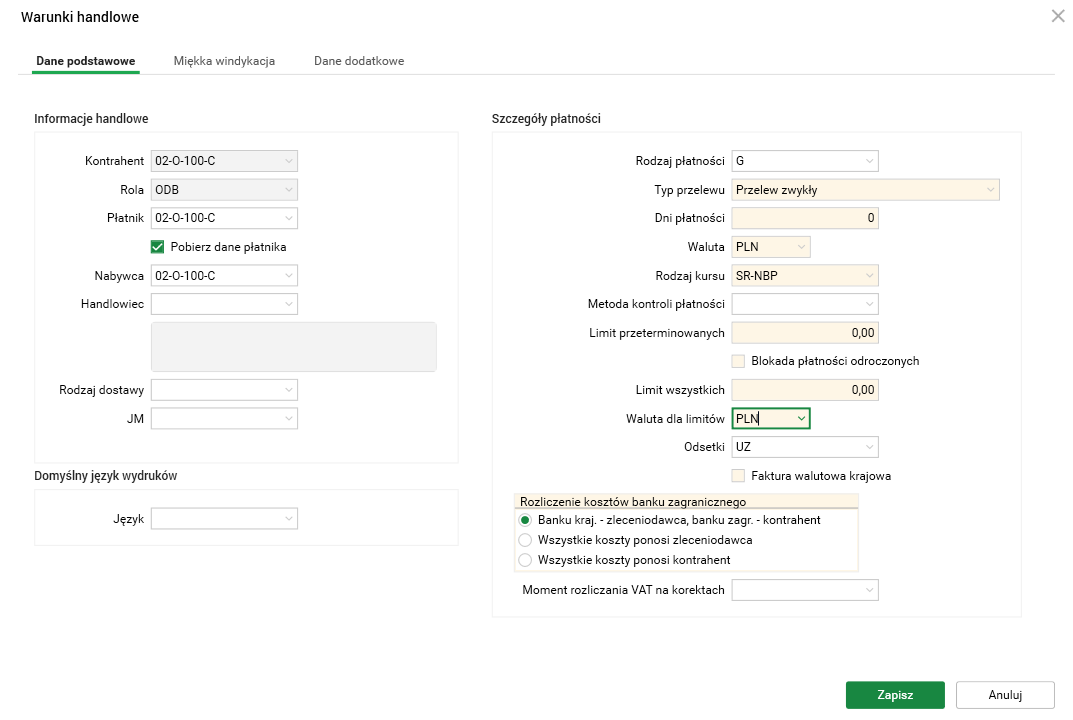This screenshot has height=720, width=1073.
Task: Uncheck Pobierz dane płatnika
Action: [157, 245]
